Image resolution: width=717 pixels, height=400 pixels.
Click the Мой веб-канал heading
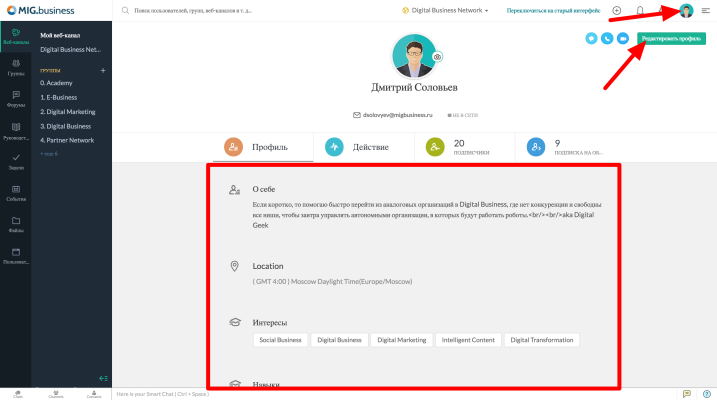click(60, 35)
